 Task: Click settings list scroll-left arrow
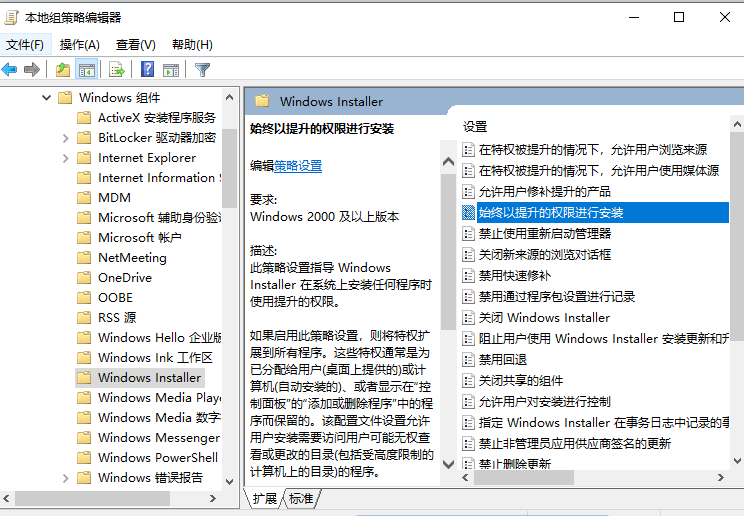(465, 478)
